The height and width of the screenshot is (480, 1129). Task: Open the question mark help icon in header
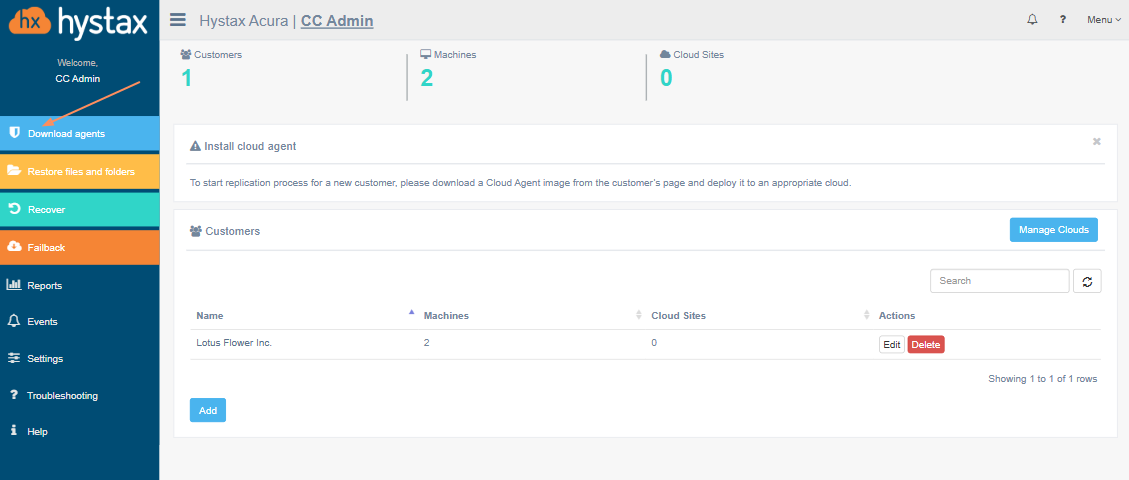coord(1063,20)
